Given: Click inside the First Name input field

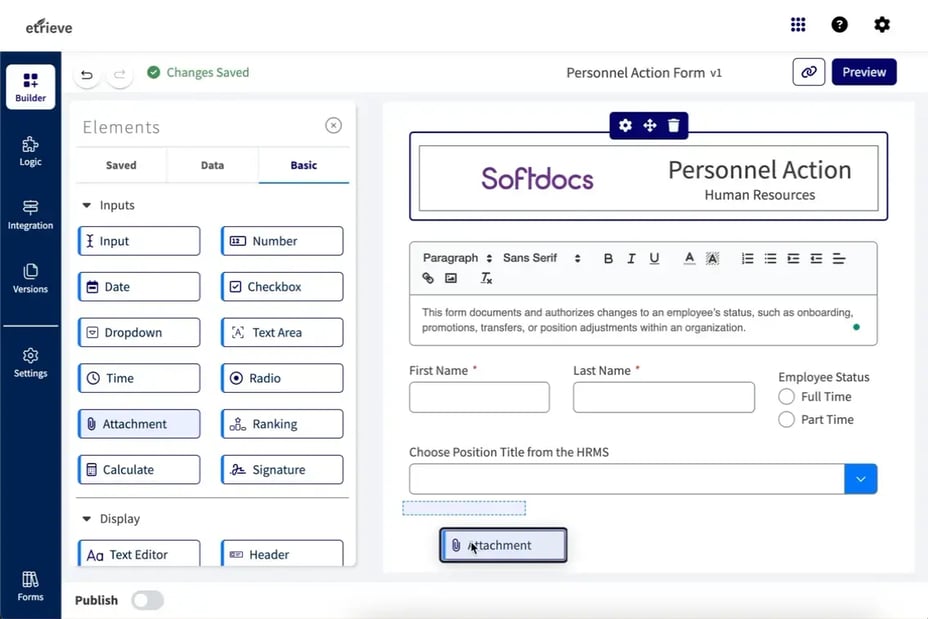Looking at the screenshot, I should pyautogui.click(x=479, y=397).
